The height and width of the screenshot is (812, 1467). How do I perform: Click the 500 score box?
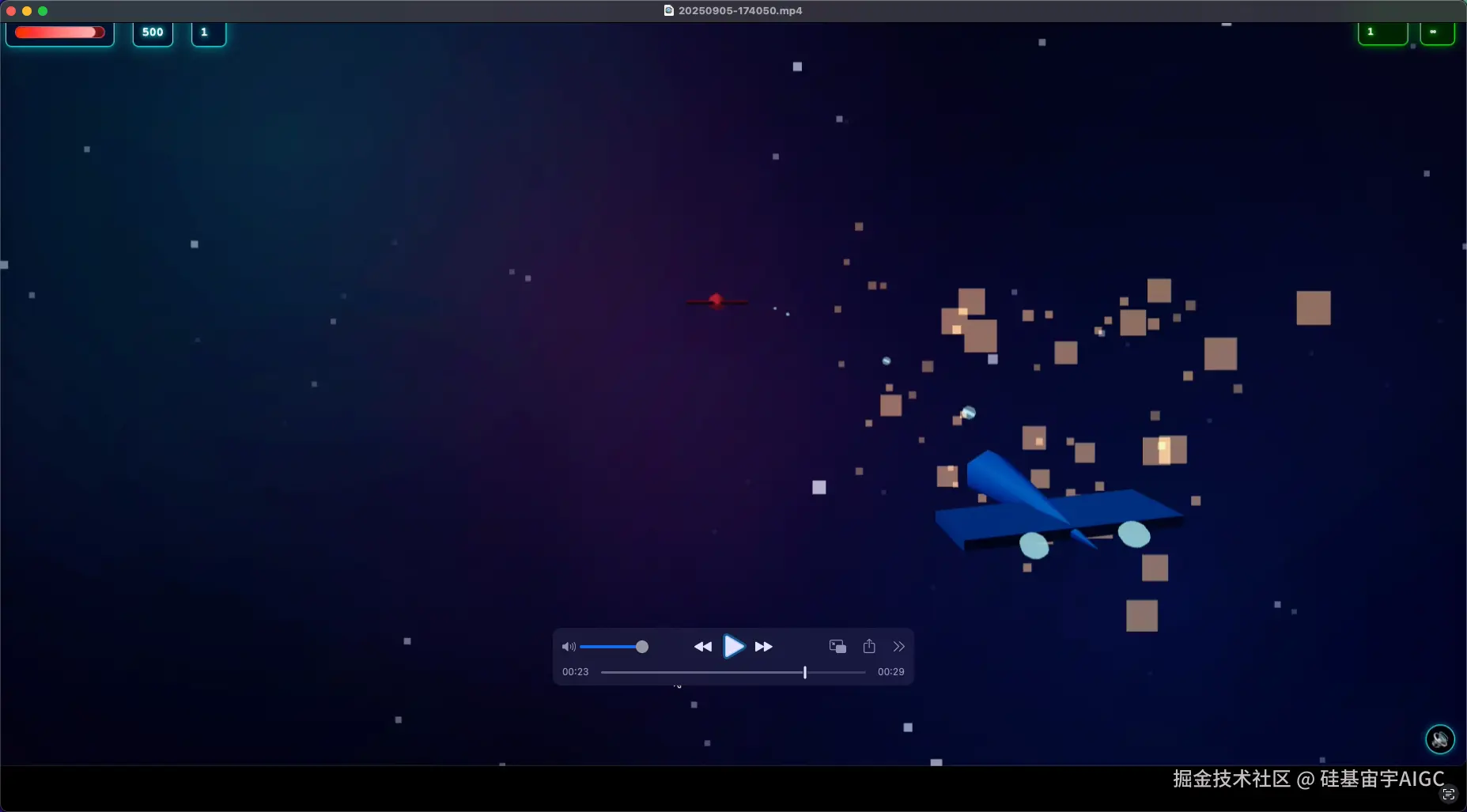[153, 32]
